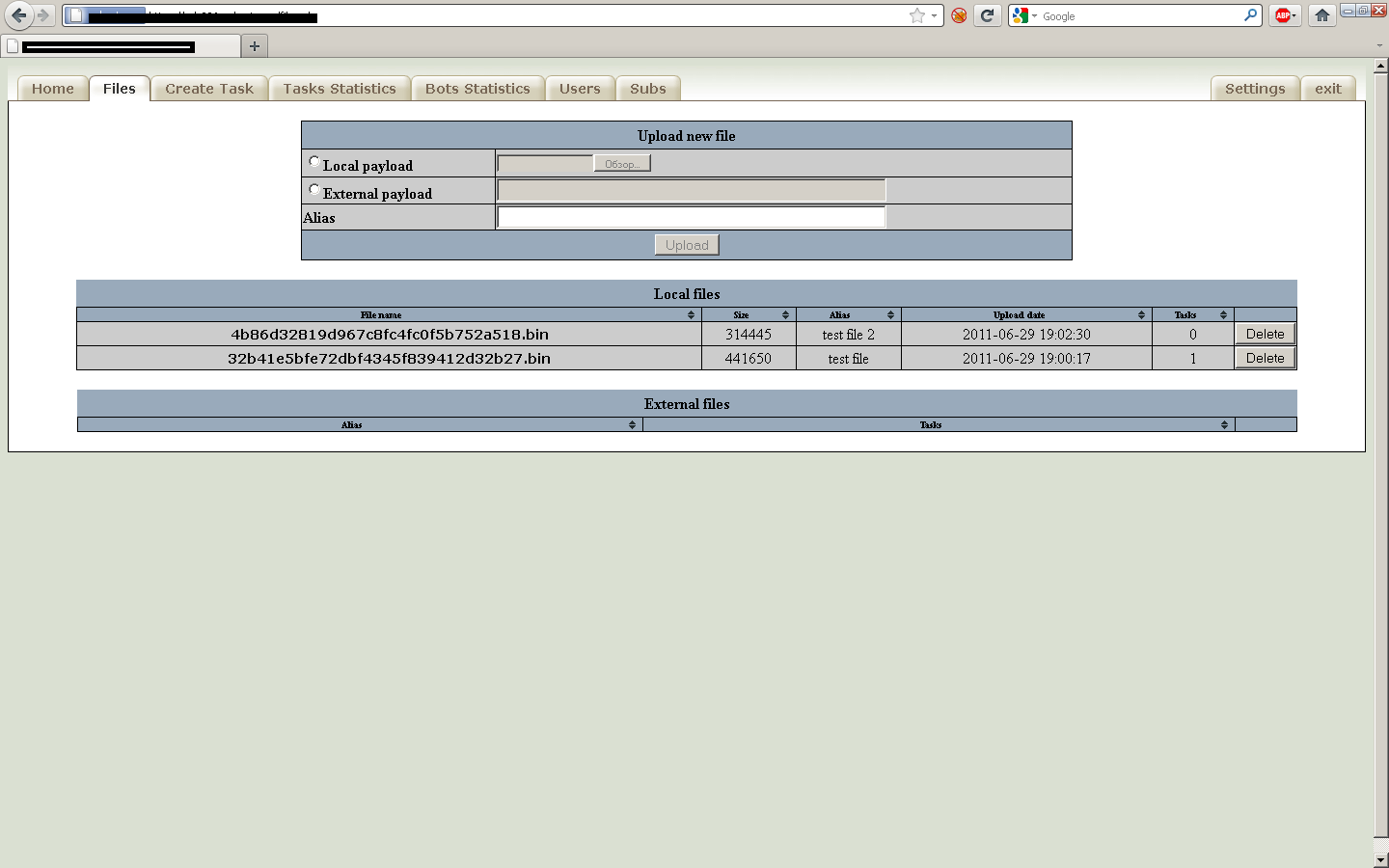The height and width of the screenshot is (868, 1389).
Task: Click the Adblock Plus ABP icon
Action: 1283,15
